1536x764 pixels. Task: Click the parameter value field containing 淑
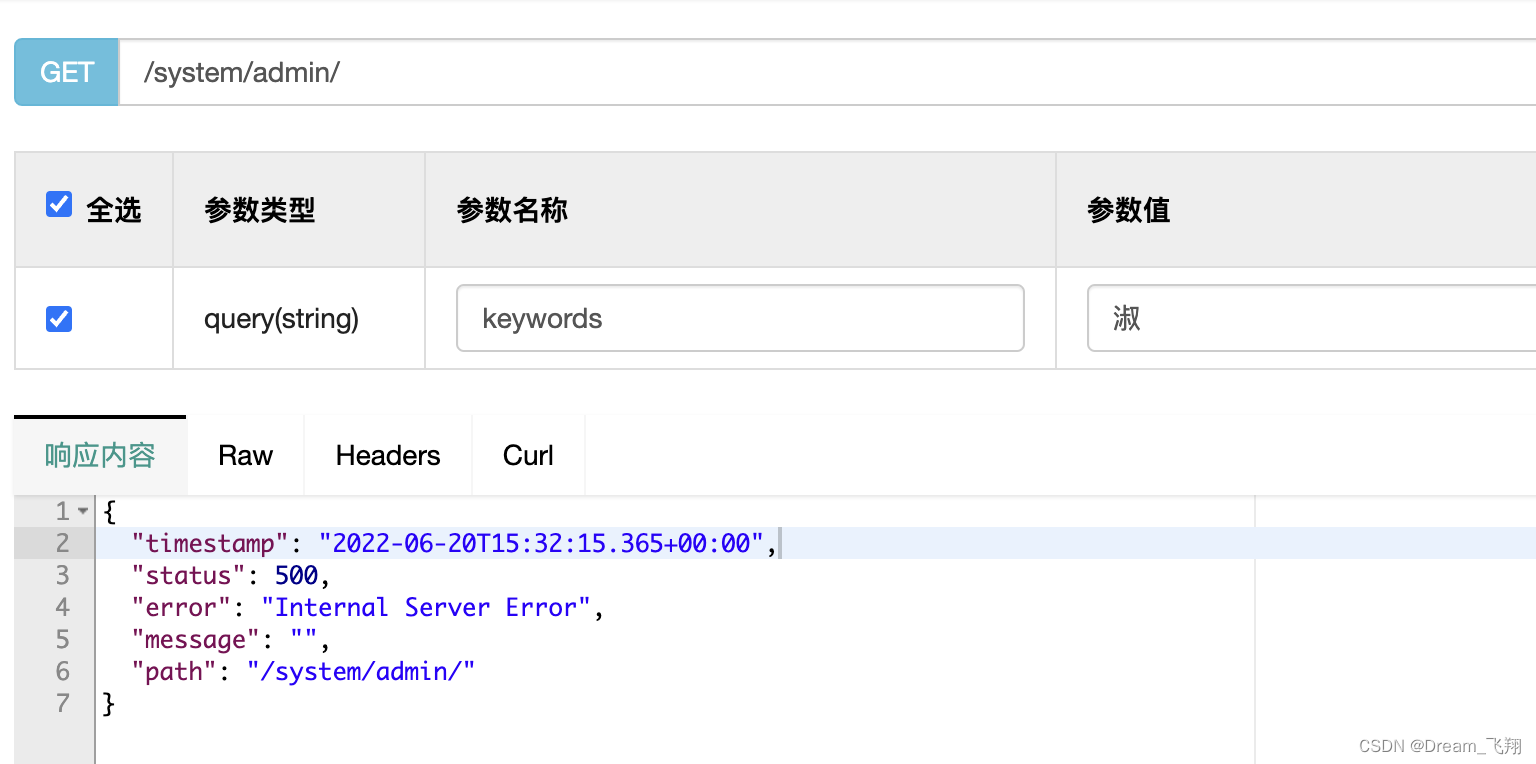point(1300,318)
